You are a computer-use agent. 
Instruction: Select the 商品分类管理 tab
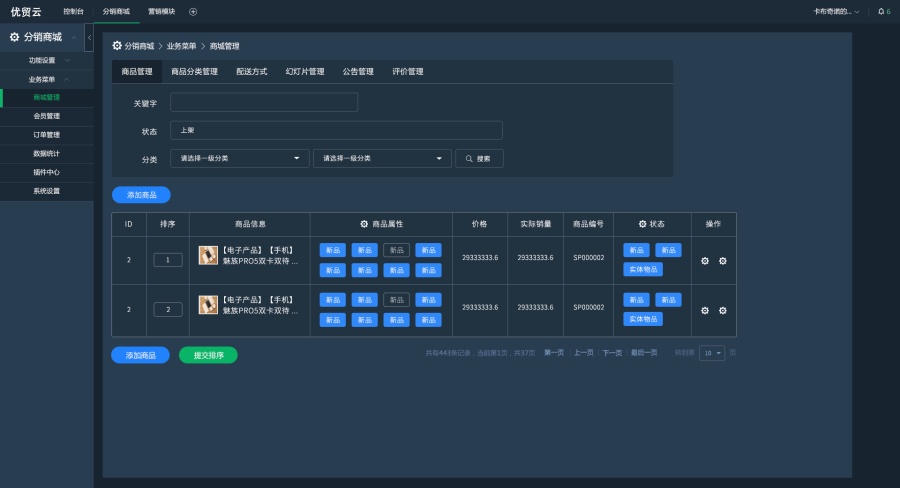(x=194, y=72)
